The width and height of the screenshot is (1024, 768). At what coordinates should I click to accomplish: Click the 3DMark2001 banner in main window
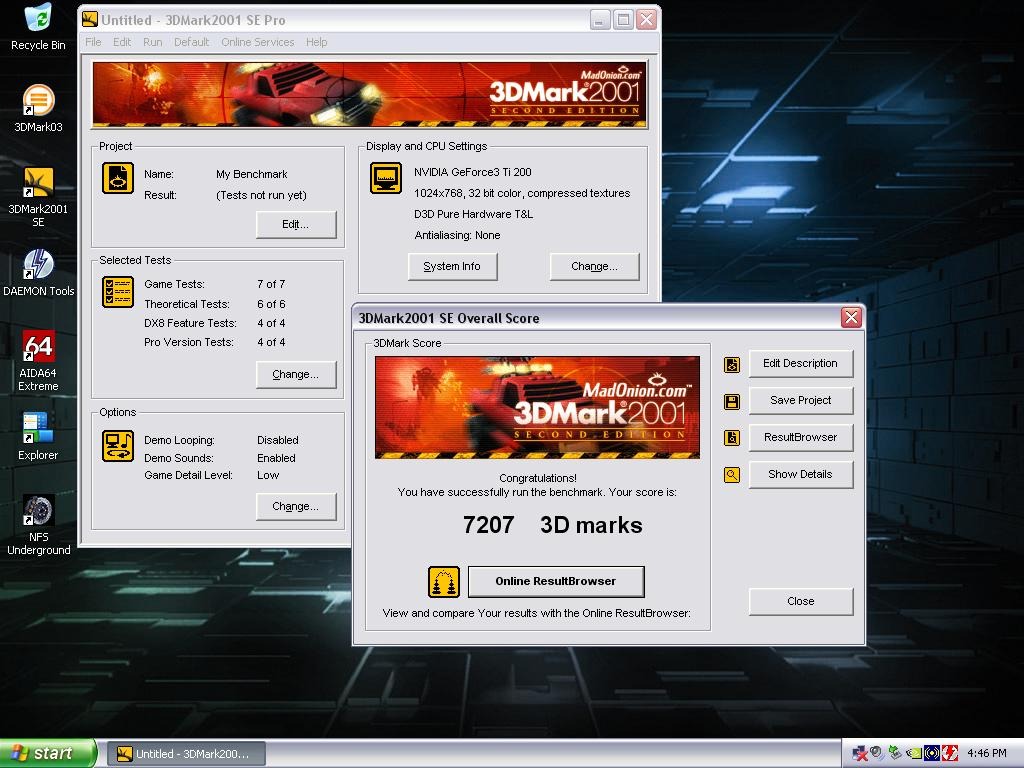click(x=370, y=95)
